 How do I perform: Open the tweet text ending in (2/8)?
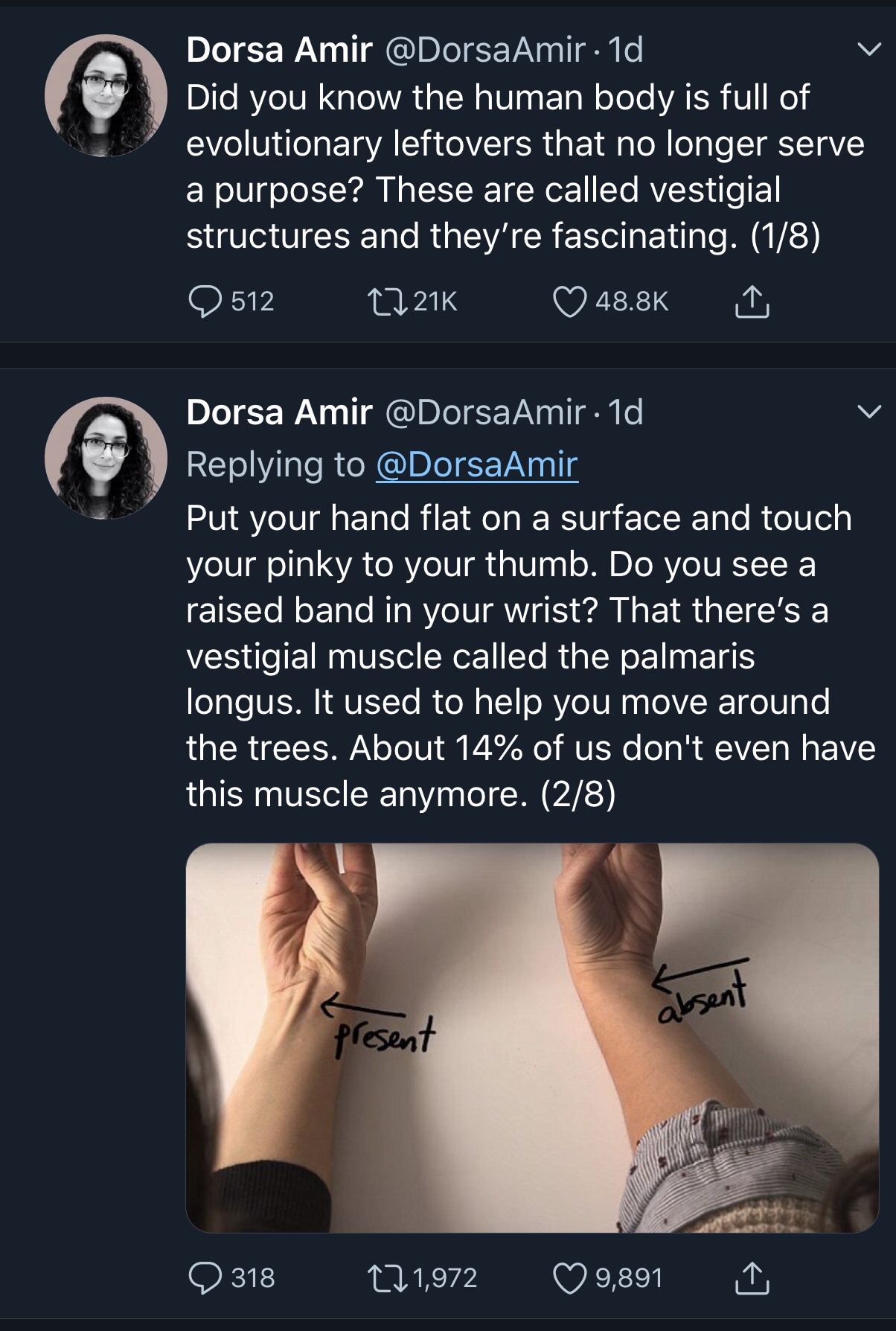[521, 655]
